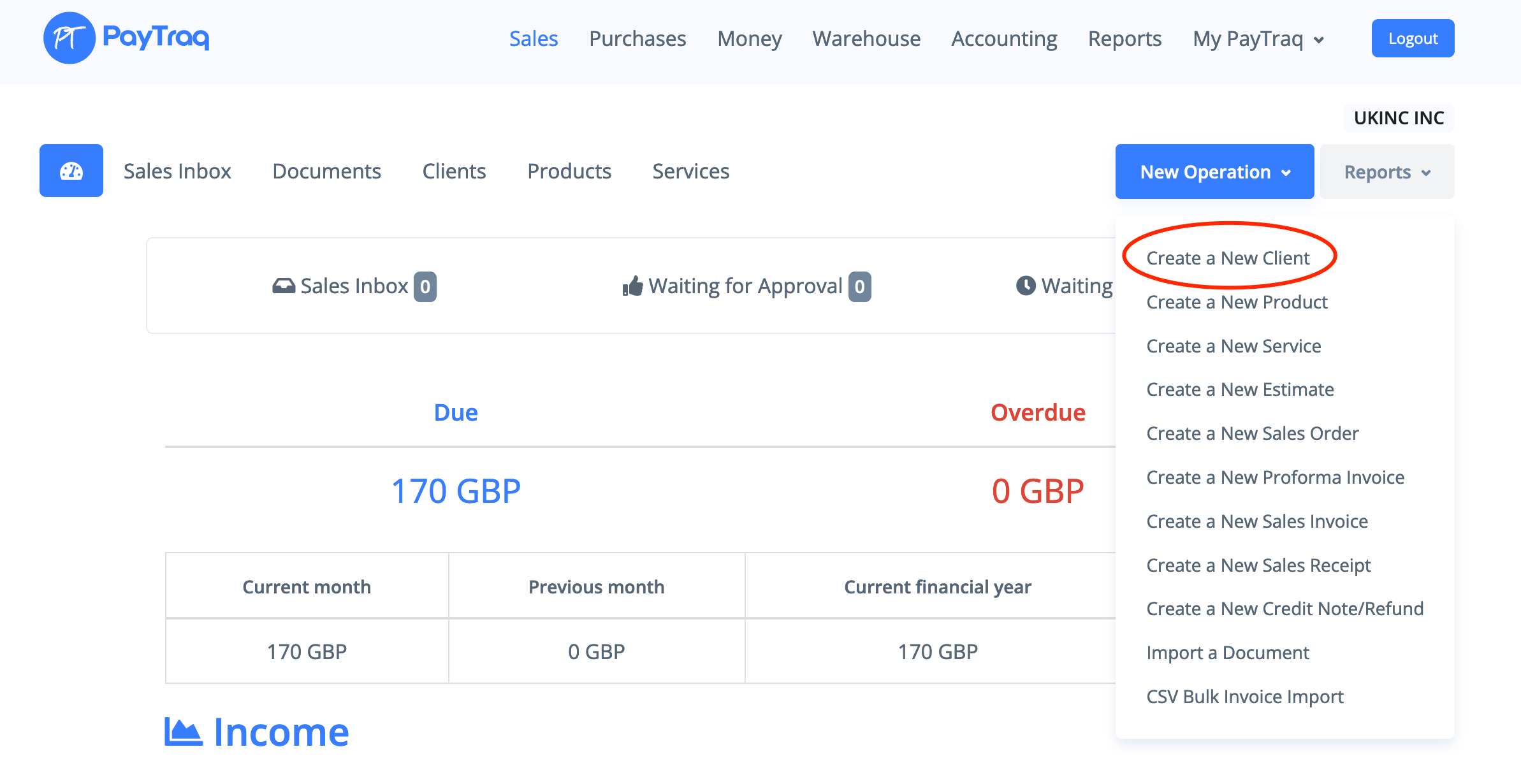Open the Money section
This screenshot has height=784, width=1521.
[750, 38]
